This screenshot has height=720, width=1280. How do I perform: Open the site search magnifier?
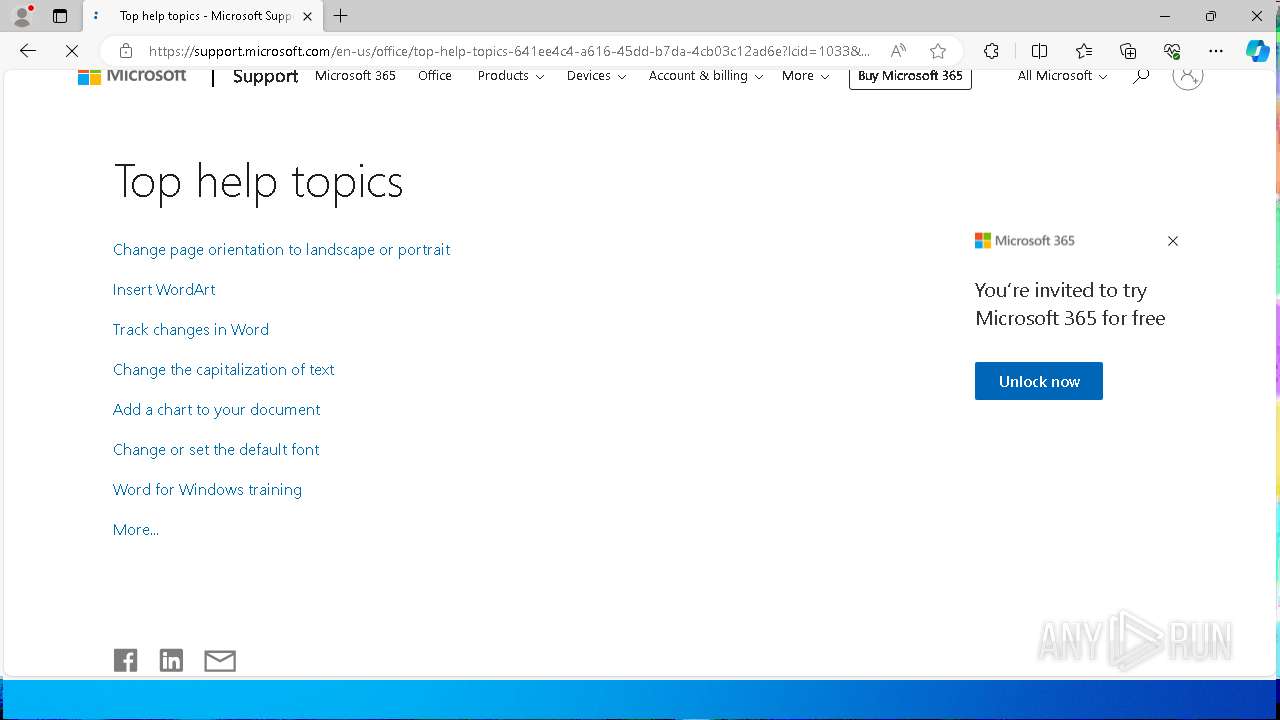[x=1141, y=76]
